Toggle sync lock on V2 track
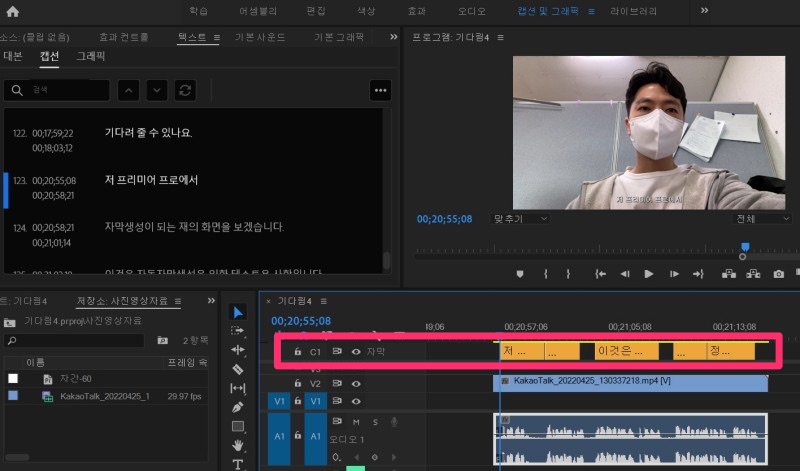 click(x=337, y=383)
